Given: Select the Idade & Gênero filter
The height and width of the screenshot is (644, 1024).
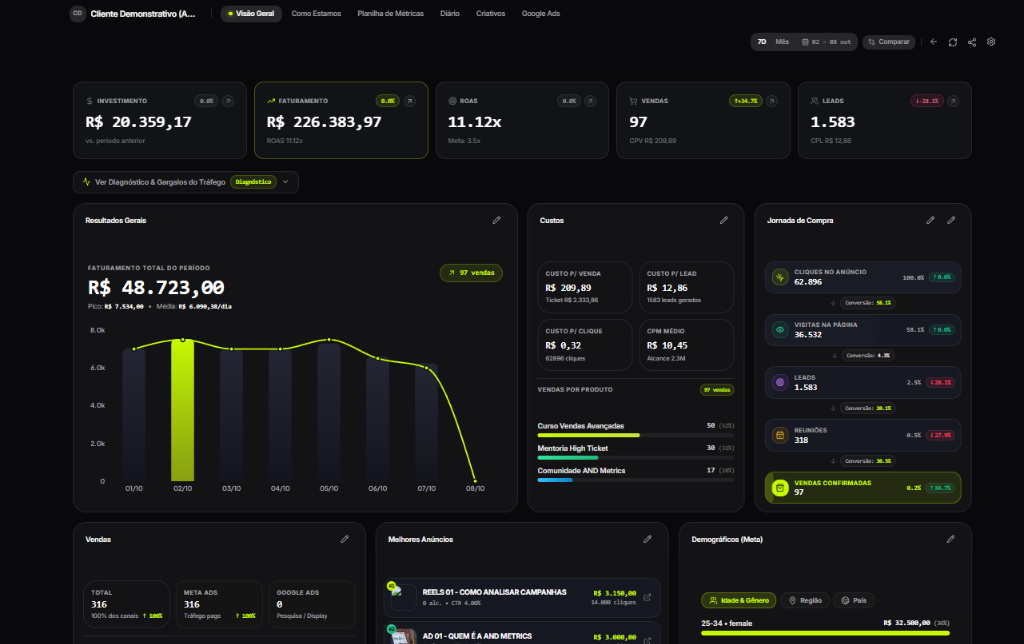Looking at the screenshot, I should click(739, 600).
